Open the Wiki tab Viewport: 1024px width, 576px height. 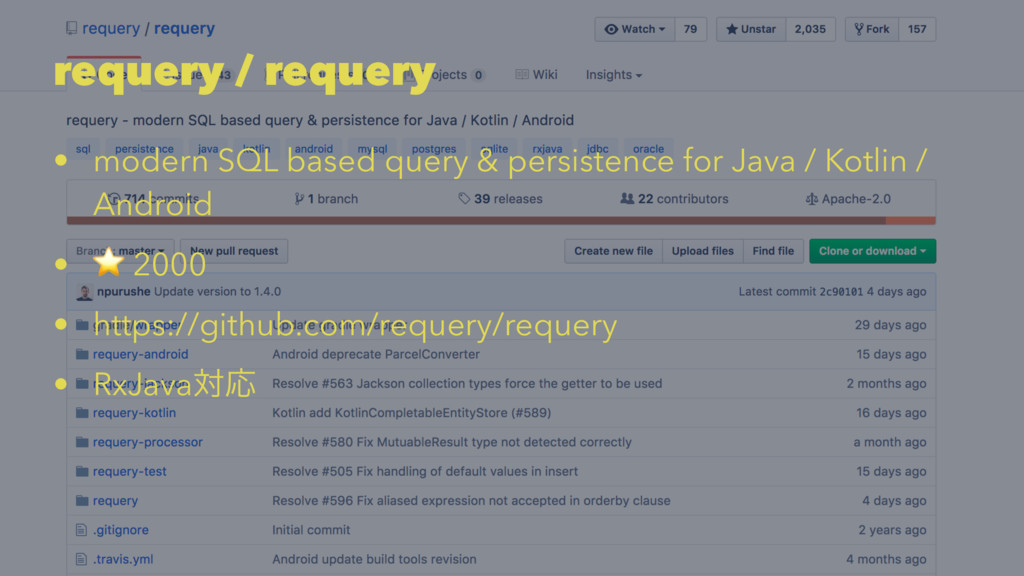(536, 74)
